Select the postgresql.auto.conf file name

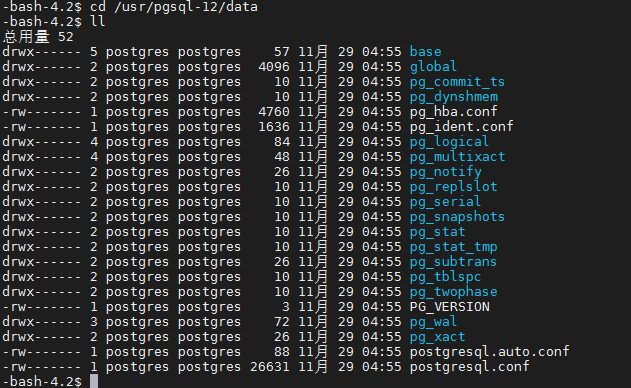(x=489, y=352)
